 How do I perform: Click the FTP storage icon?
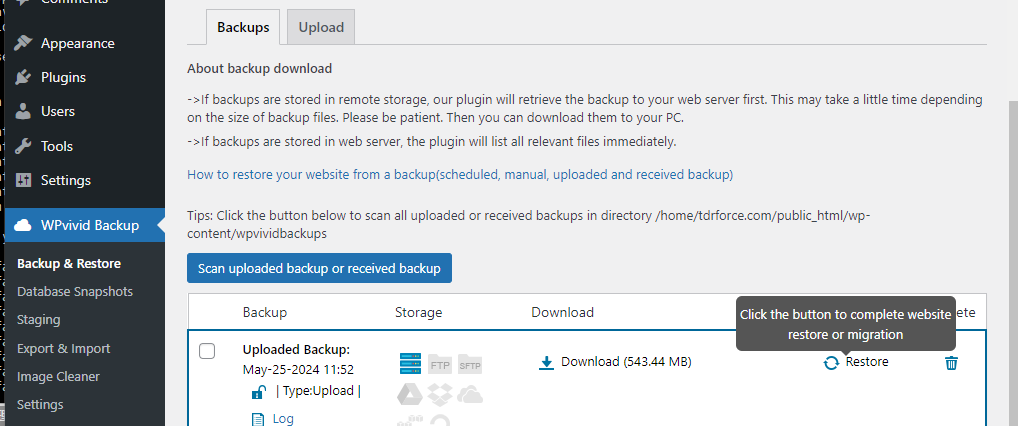pyautogui.click(x=440, y=364)
